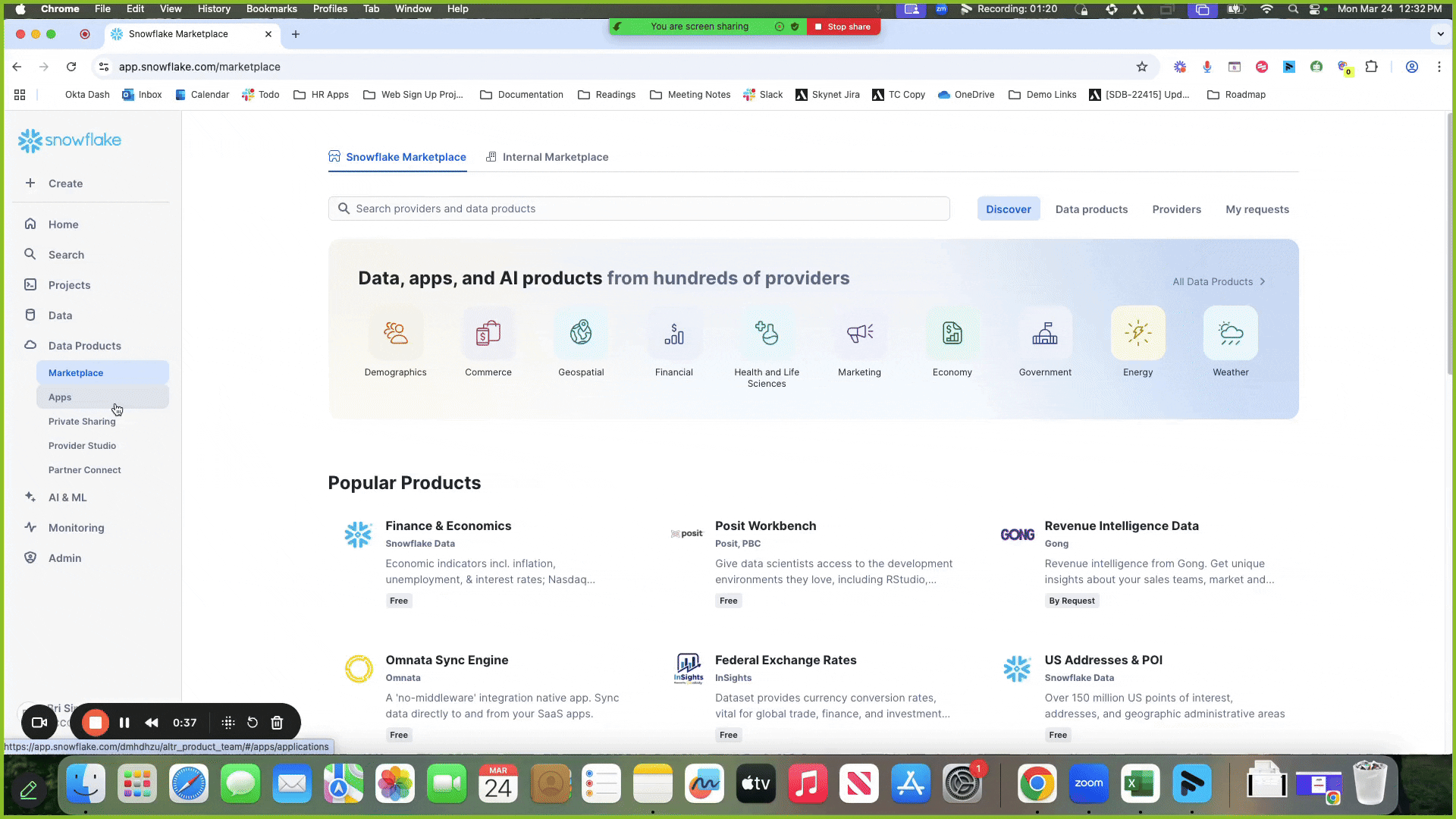Open Apps under Data Products
Viewport: 1456px width, 819px height.
pos(60,397)
